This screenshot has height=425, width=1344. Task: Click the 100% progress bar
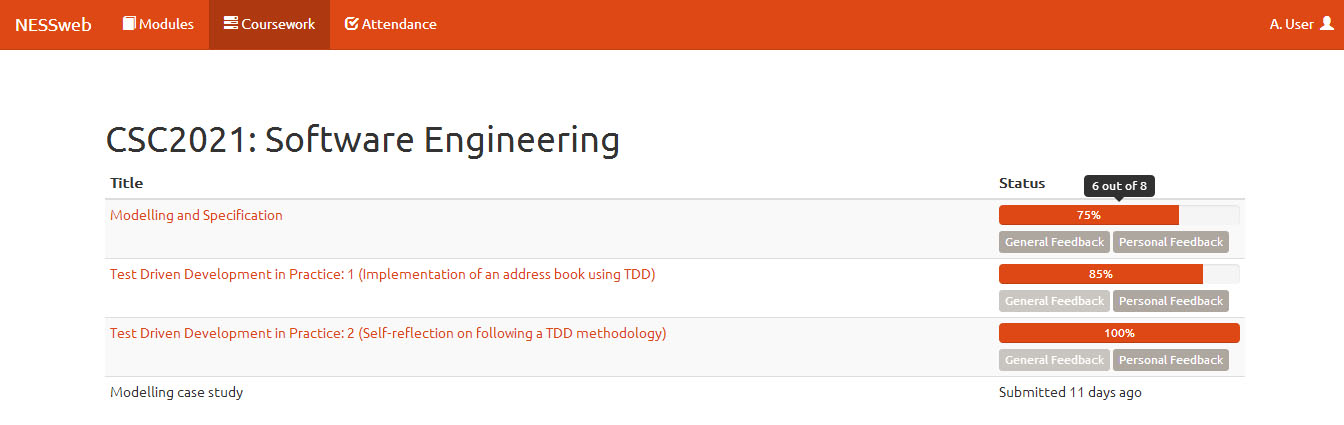tap(1119, 333)
